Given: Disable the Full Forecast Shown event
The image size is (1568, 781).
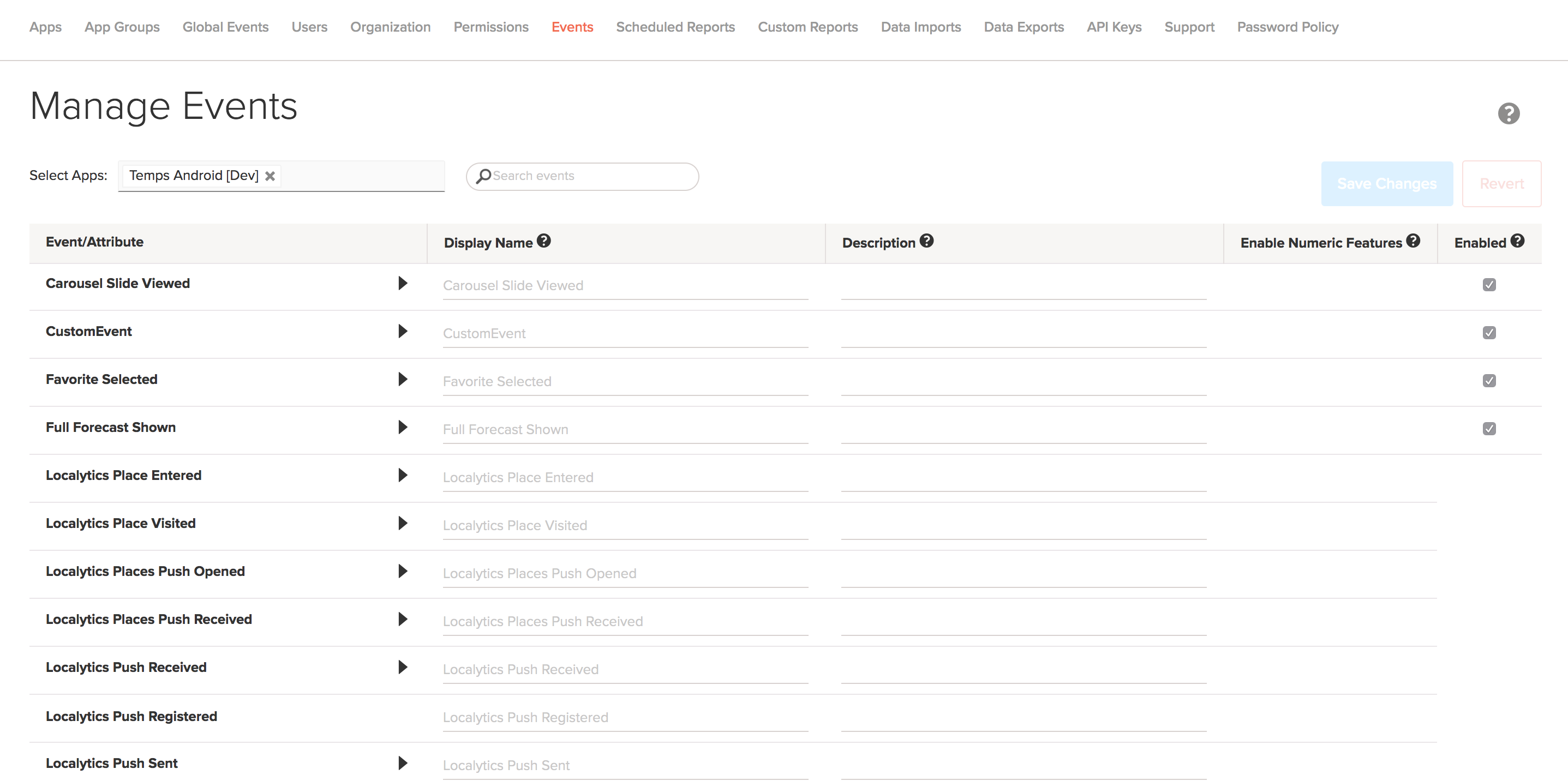Looking at the screenshot, I should pos(1489,429).
